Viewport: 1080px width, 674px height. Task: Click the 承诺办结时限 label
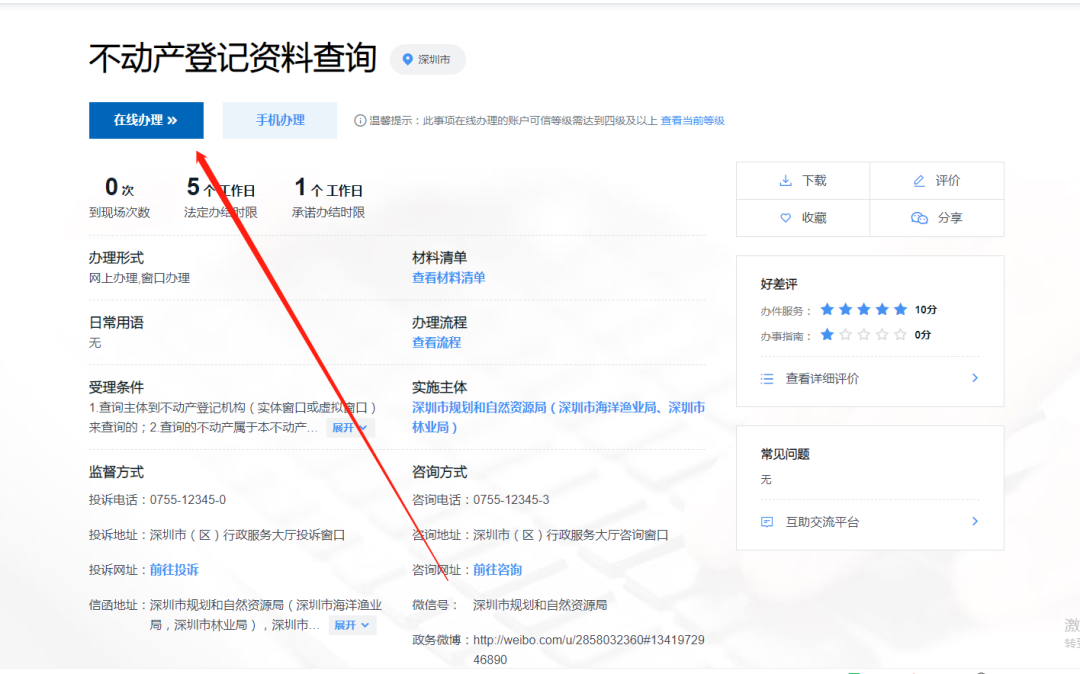328,212
